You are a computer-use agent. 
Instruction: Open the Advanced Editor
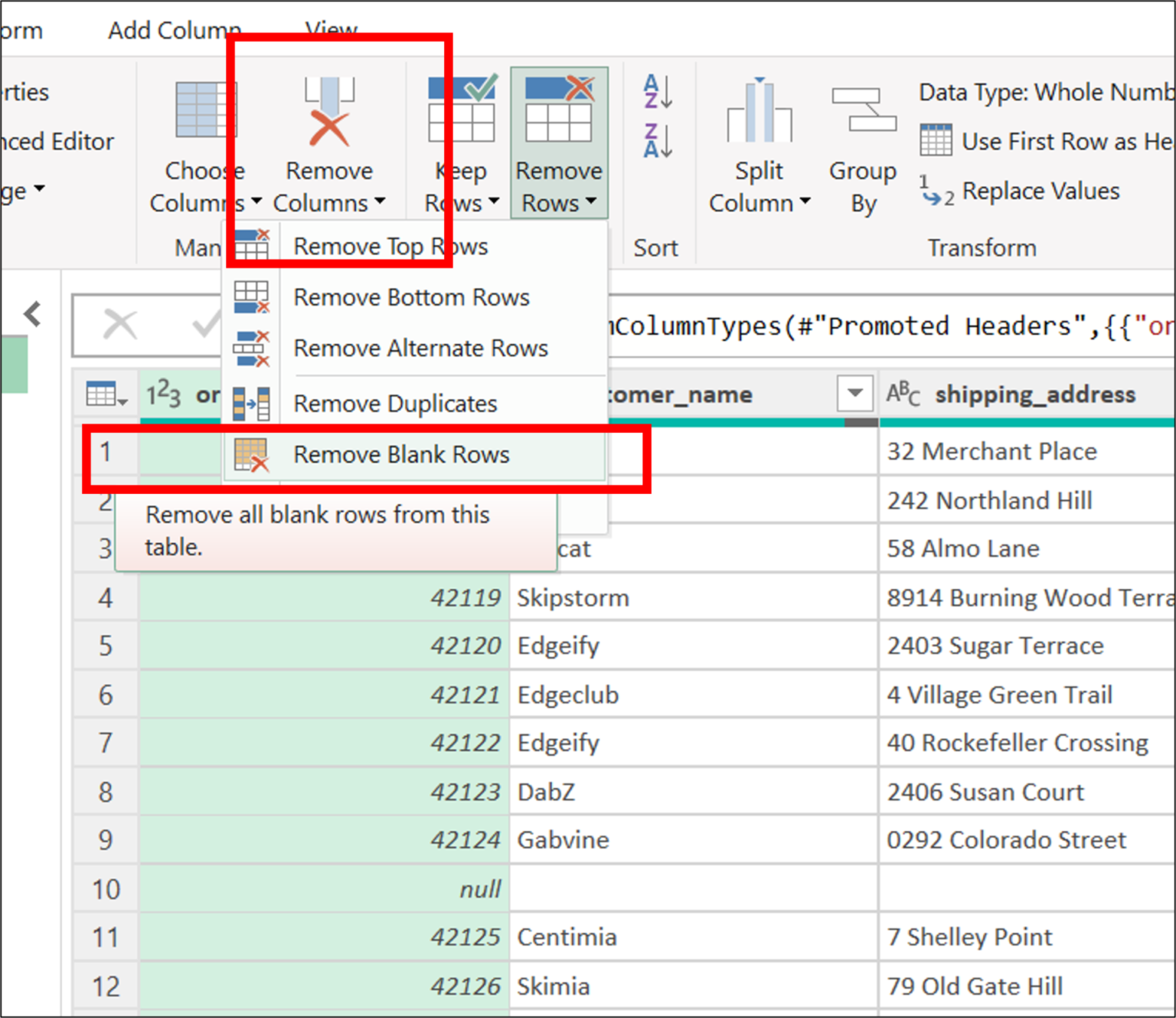[57, 141]
